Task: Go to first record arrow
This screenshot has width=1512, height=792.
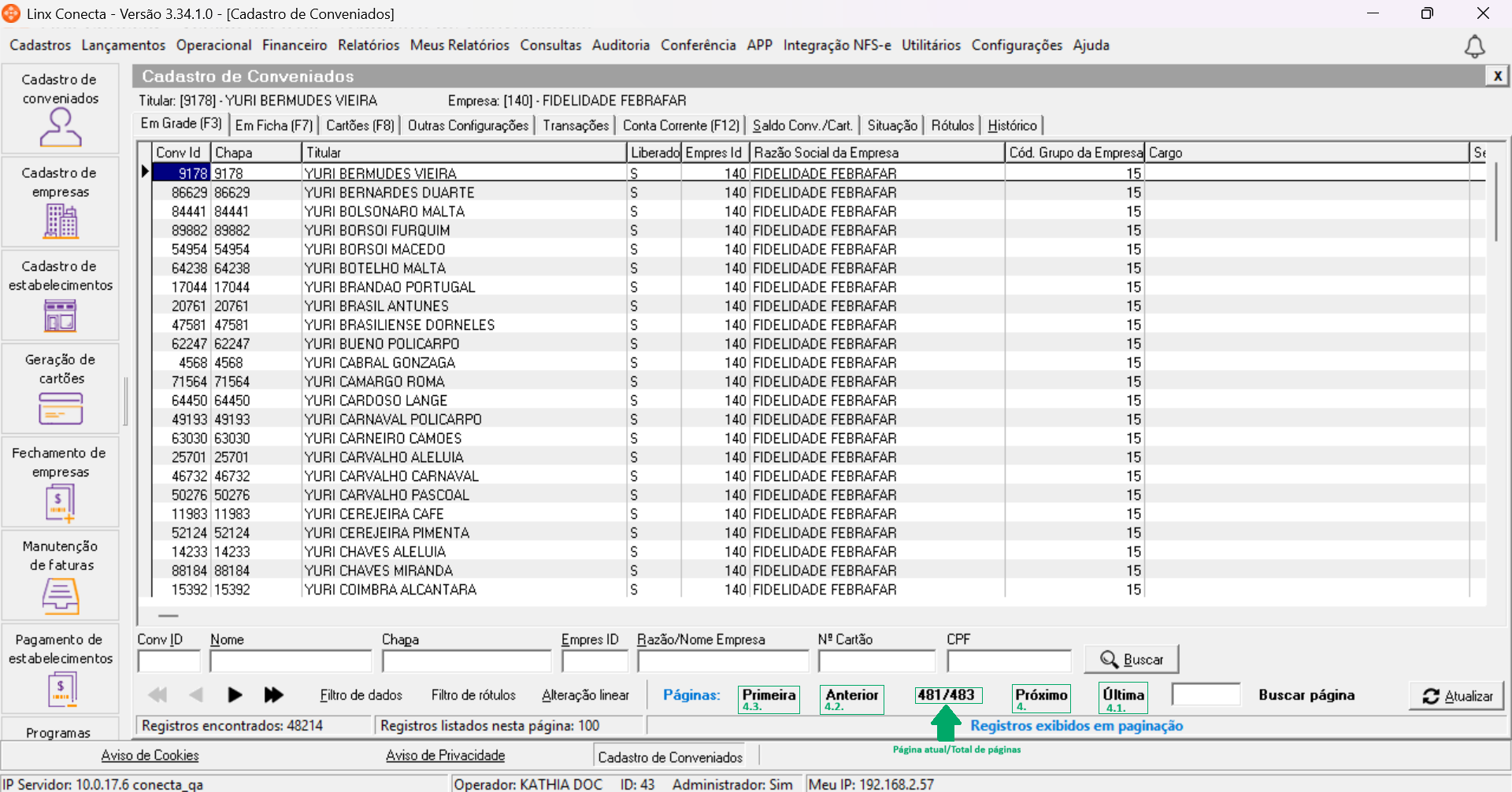Action: click(157, 695)
